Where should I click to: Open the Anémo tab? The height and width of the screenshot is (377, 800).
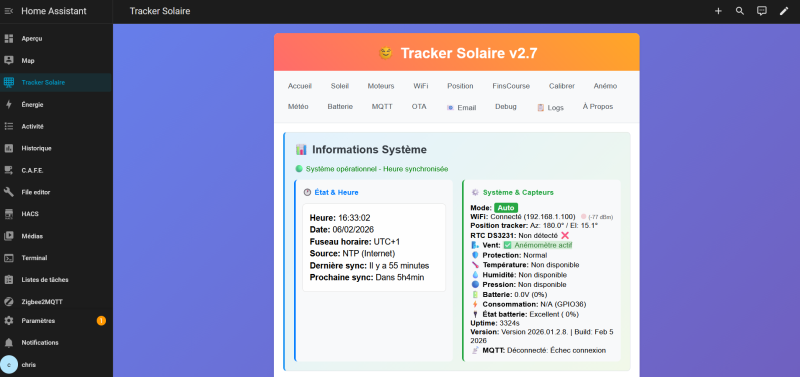605,86
